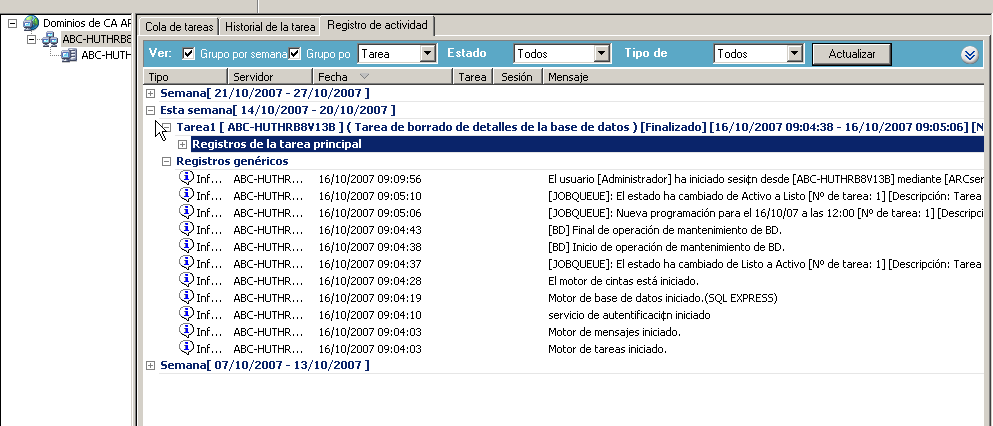The width and height of the screenshot is (993, 426).
Task: Sort by the Servidor column header
Action: 270,77
